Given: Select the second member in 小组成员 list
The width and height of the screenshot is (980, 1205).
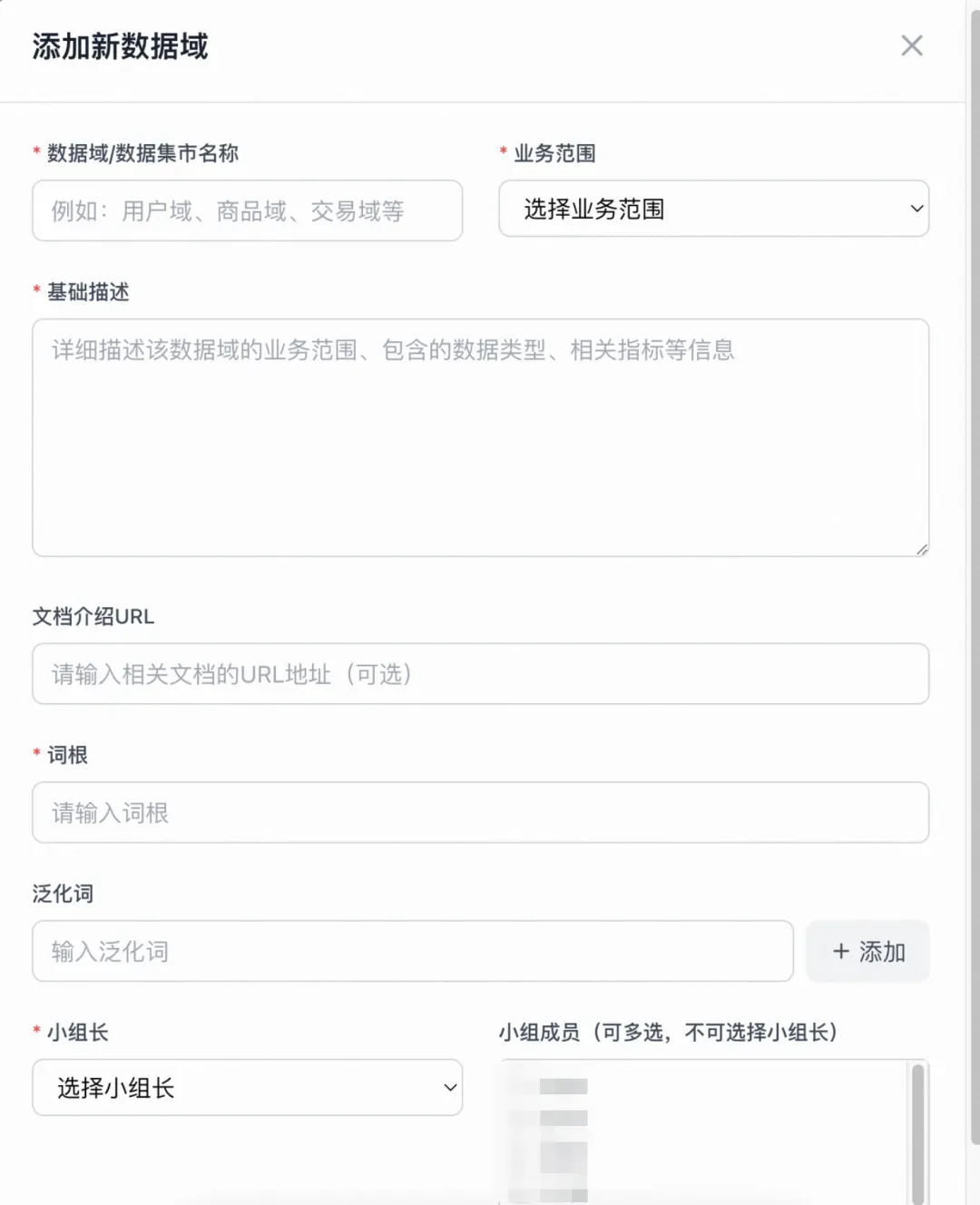Looking at the screenshot, I should (563, 1118).
